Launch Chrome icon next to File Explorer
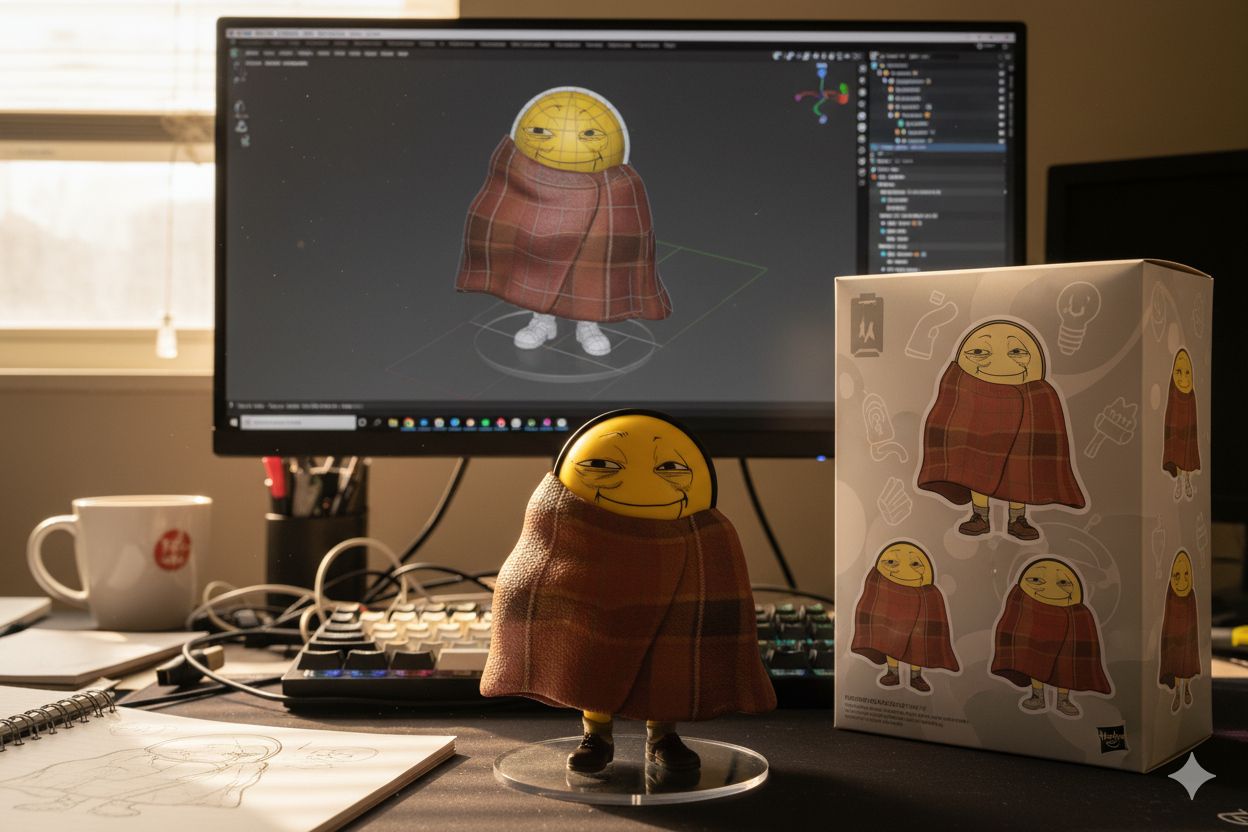The image size is (1248, 832). 408,422
